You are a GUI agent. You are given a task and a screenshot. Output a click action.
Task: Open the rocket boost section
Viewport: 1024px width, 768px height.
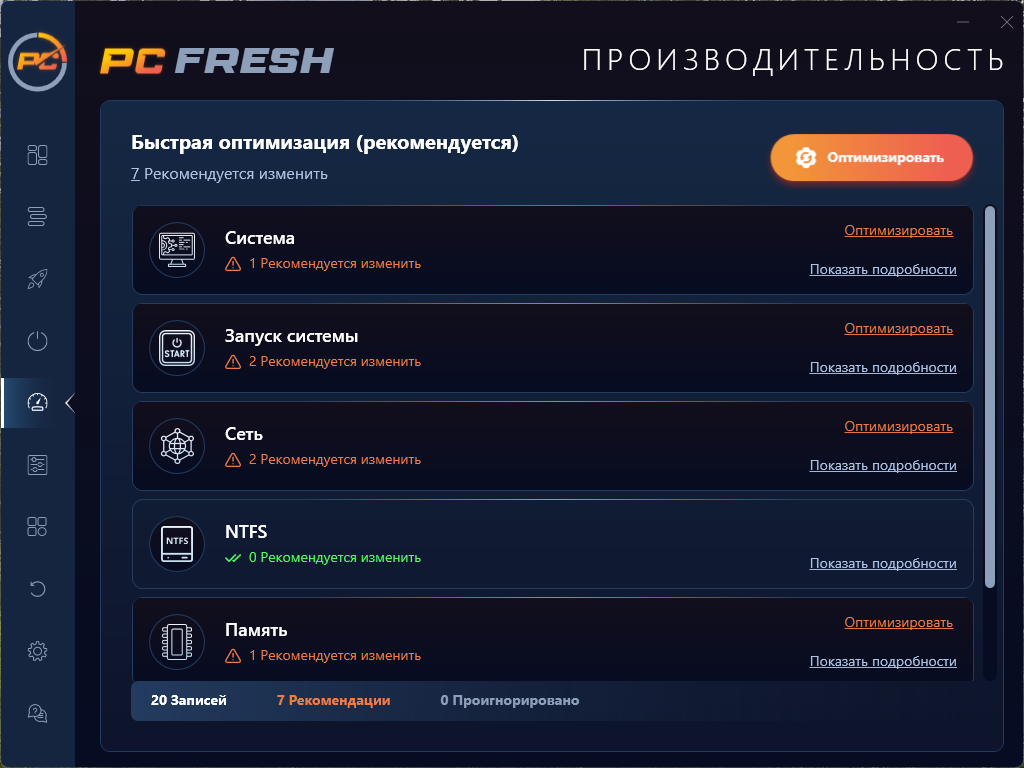pos(37,279)
